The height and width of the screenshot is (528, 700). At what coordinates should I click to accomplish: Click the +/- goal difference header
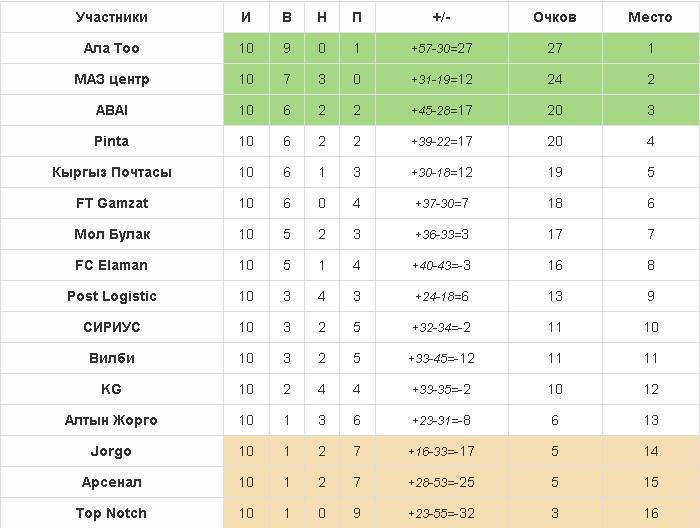point(442,17)
